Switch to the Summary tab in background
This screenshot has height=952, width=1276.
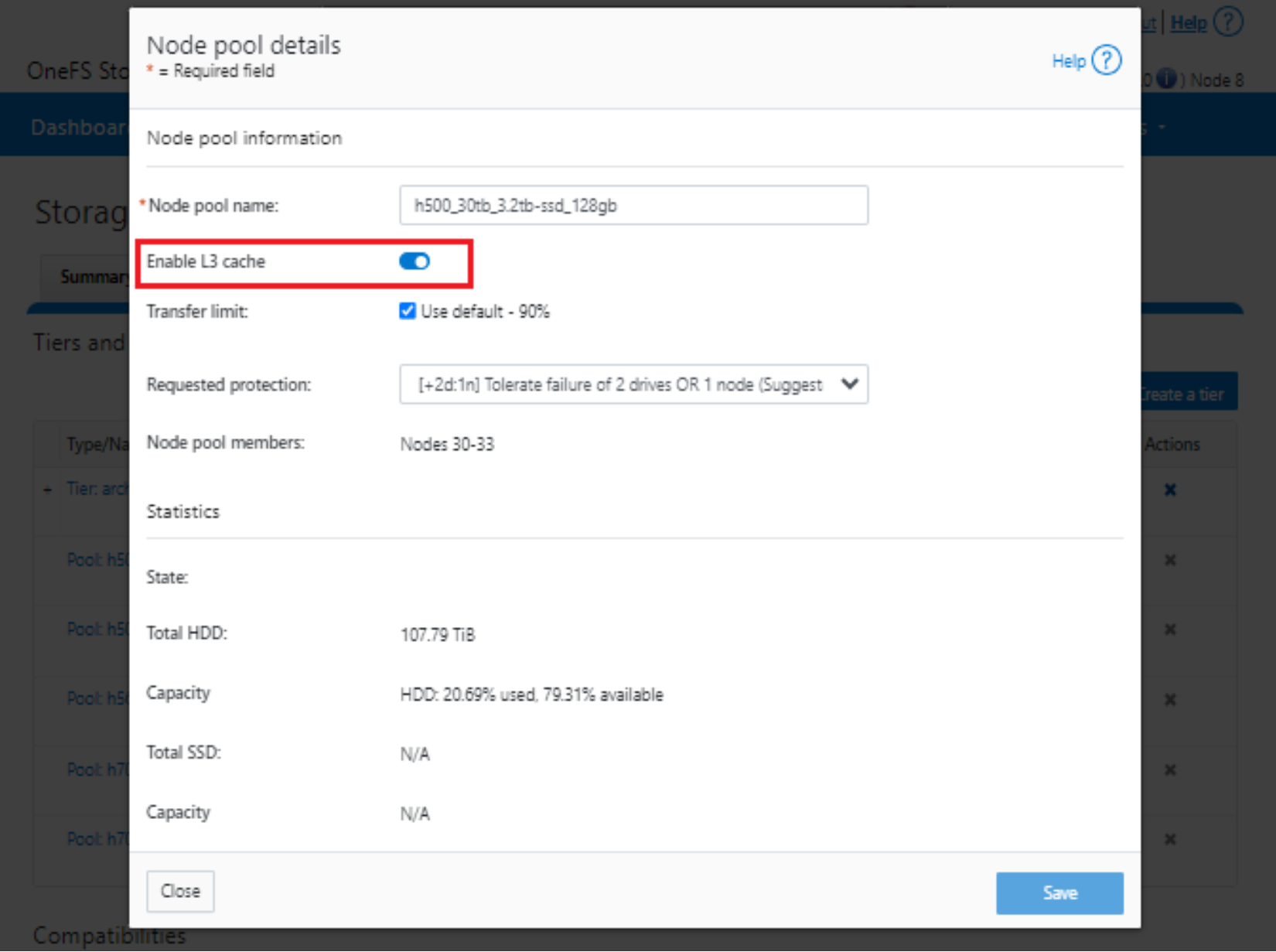point(93,277)
